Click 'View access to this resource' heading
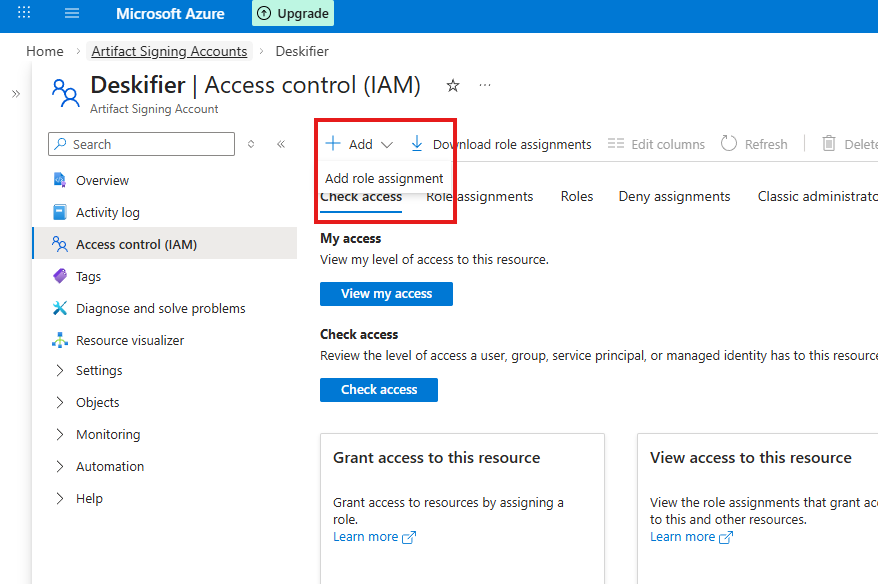The image size is (878, 584). point(750,458)
